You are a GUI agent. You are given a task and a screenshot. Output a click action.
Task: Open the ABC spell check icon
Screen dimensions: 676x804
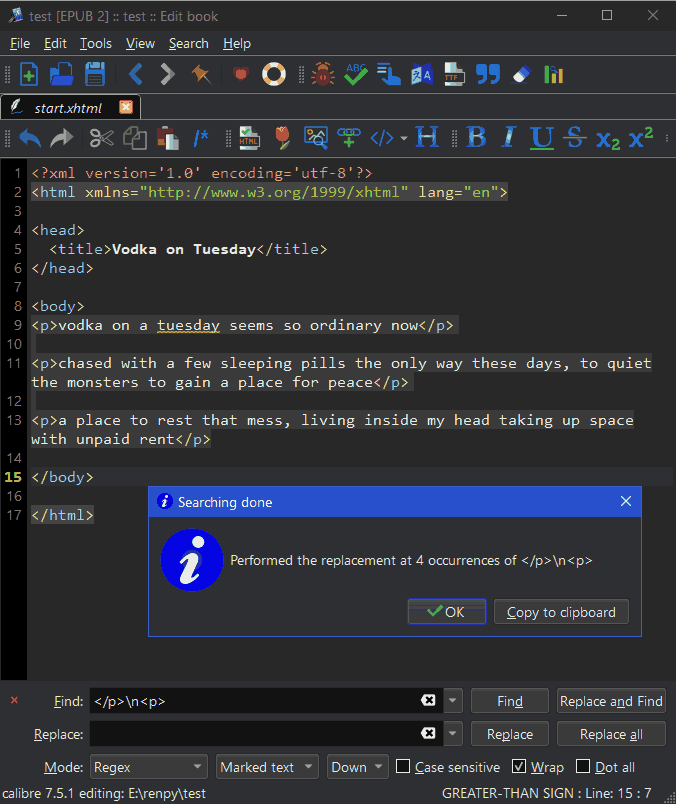(x=356, y=74)
